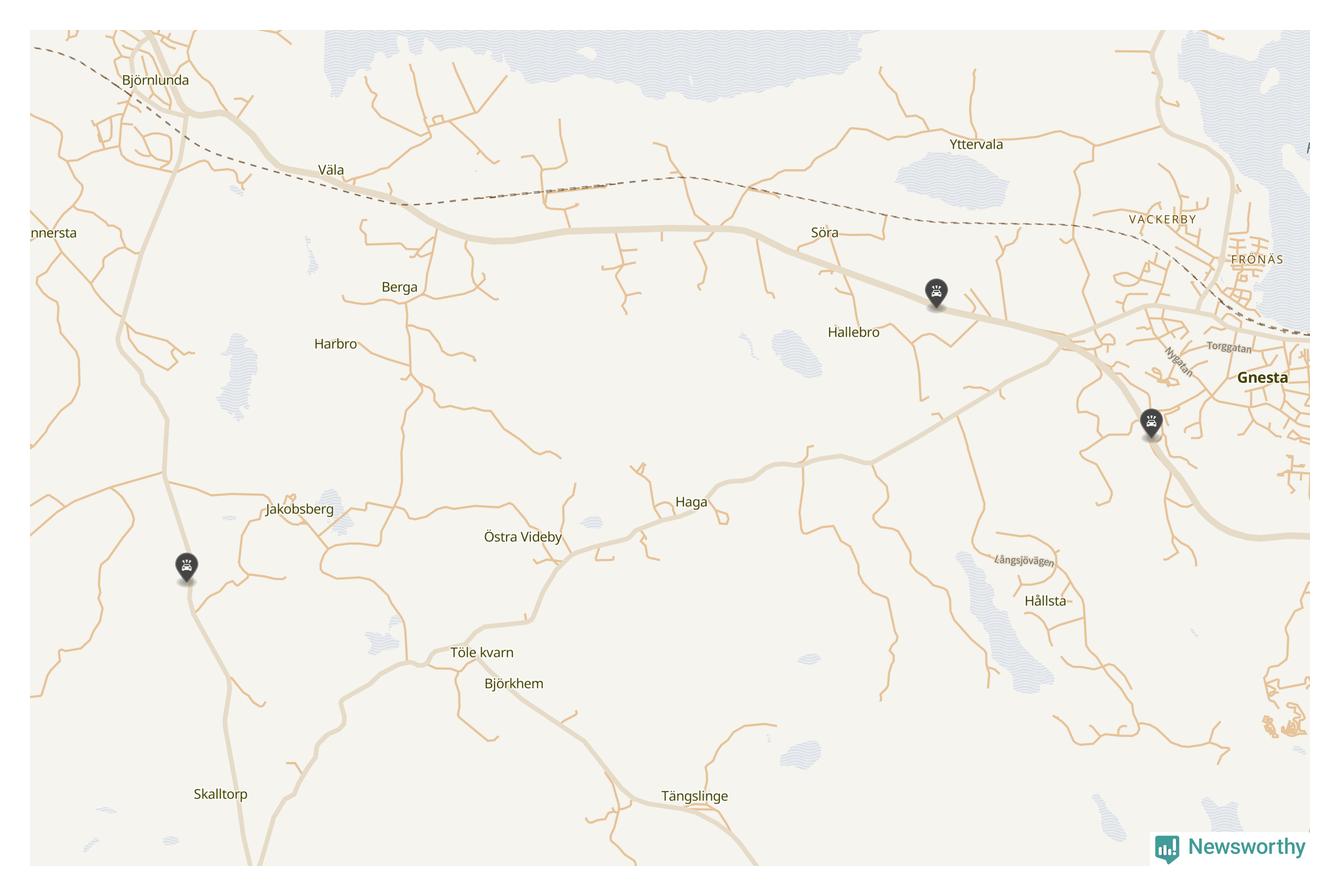Select the Östra Videby label

click(523, 537)
